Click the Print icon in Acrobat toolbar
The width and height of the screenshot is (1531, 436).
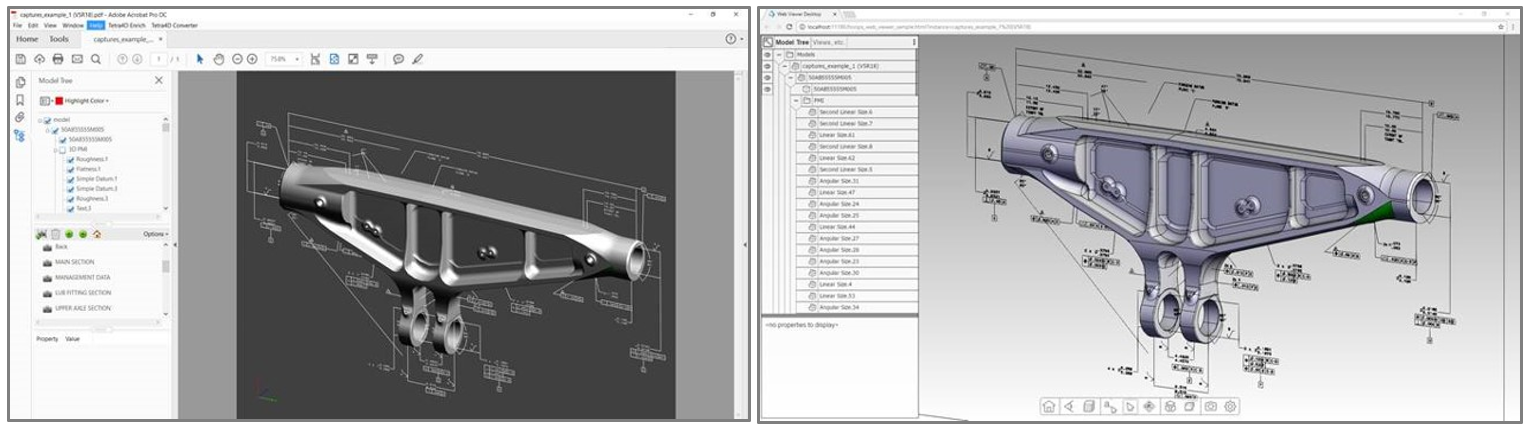coord(58,59)
